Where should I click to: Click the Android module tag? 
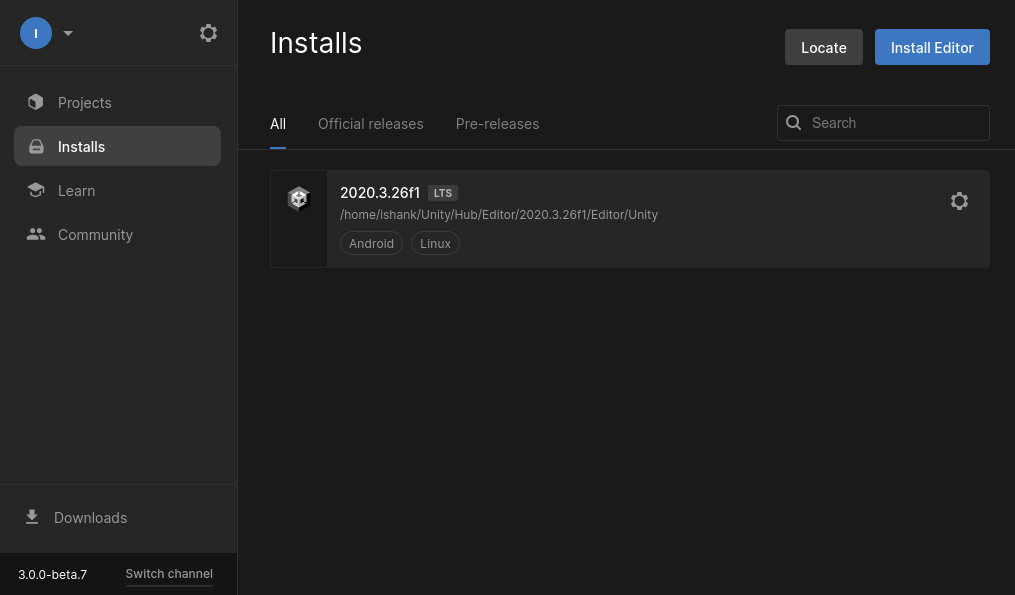(x=371, y=243)
